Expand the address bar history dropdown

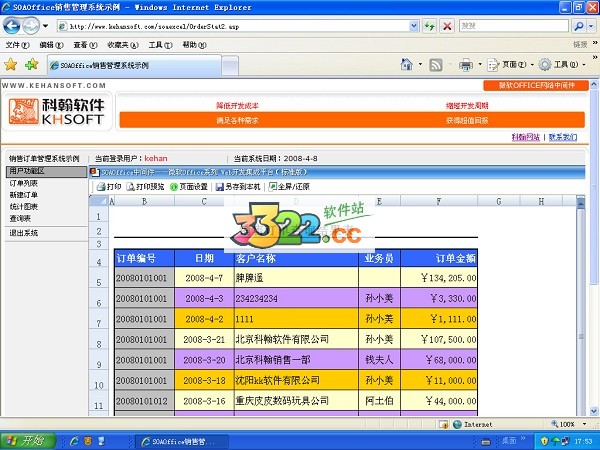pos(414,26)
